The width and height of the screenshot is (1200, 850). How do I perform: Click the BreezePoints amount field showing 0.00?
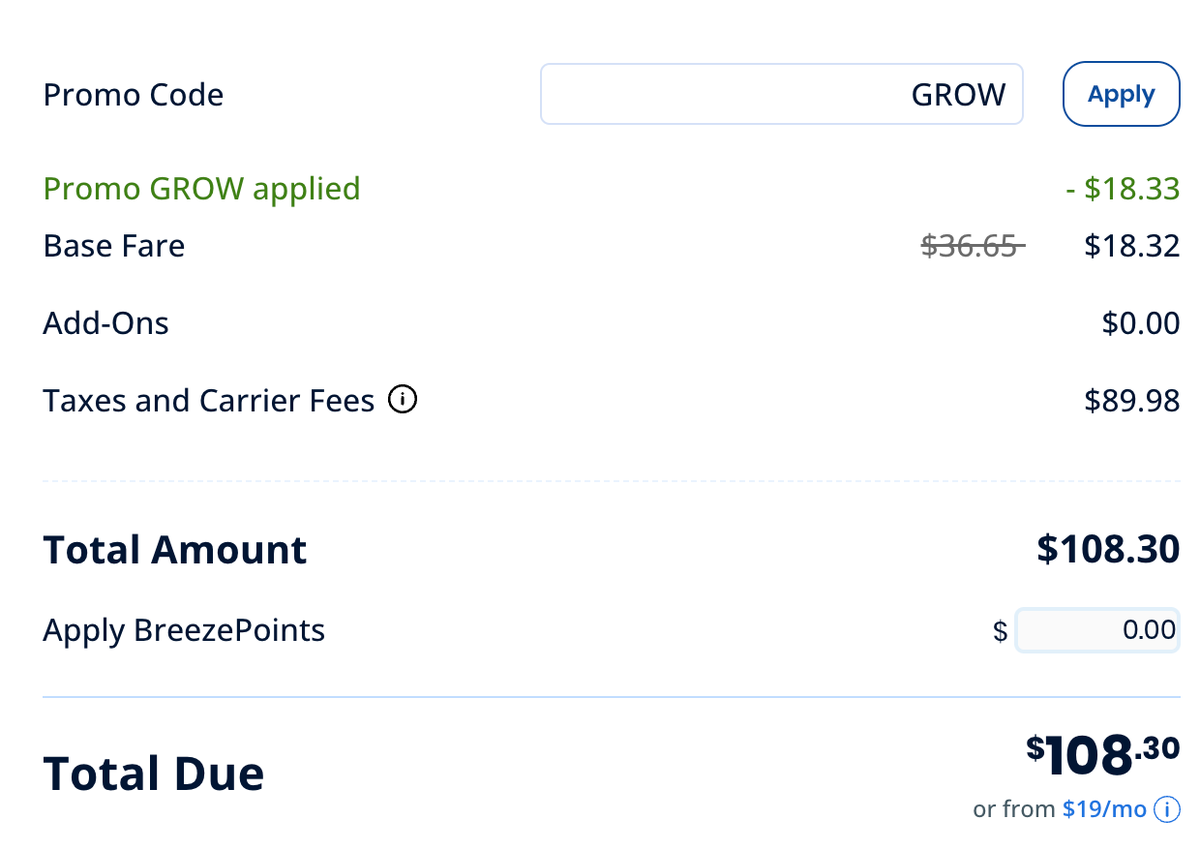tap(1097, 630)
